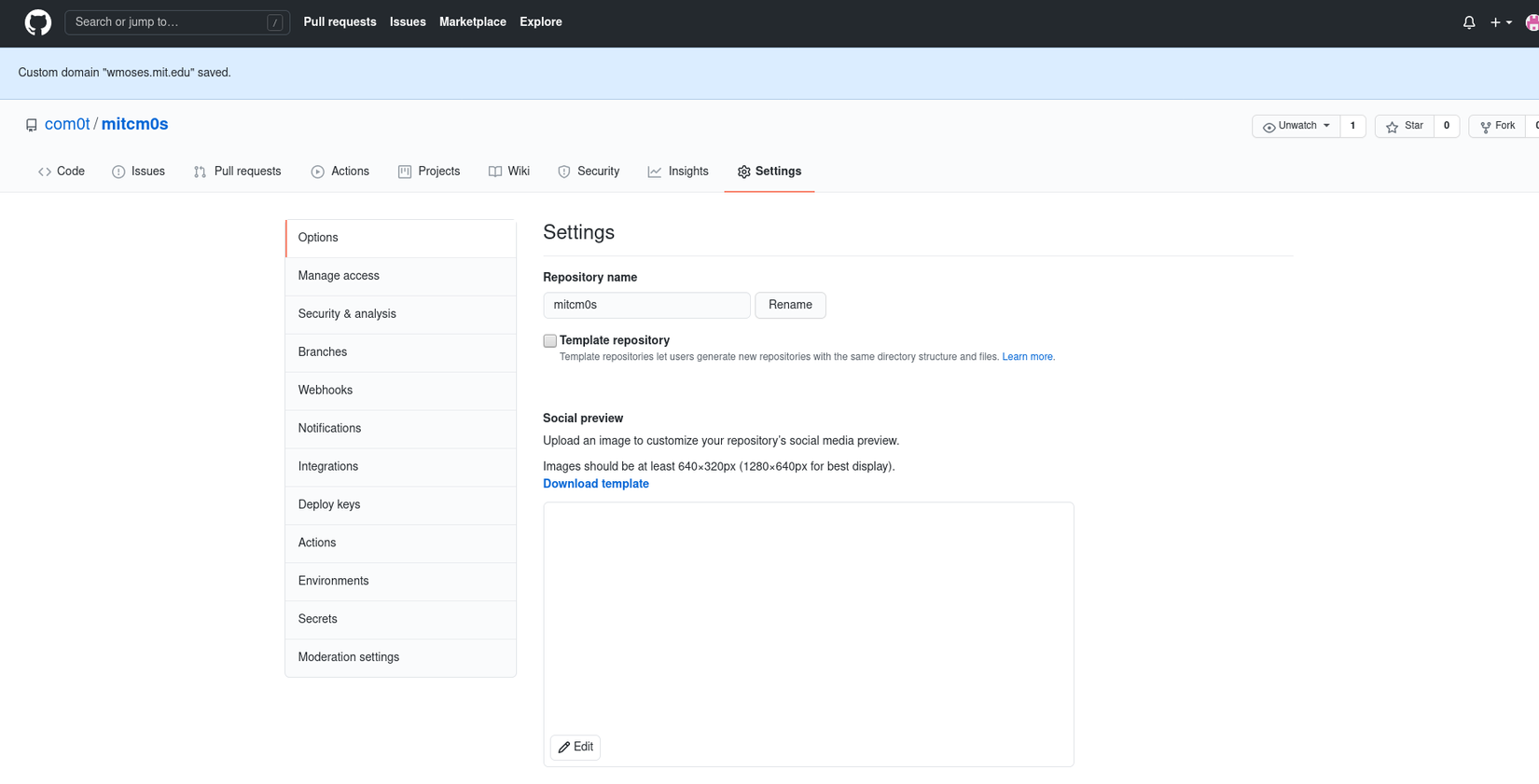The height and width of the screenshot is (784, 1539).
Task: Open the notifications bell
Action: click(1469, 22)
